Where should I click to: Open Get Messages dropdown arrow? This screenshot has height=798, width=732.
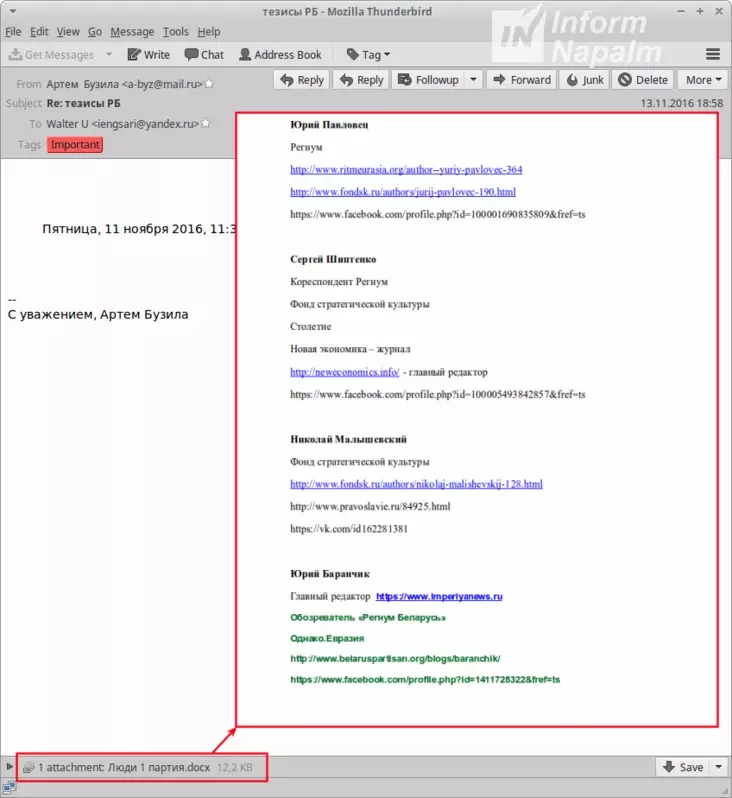tap(109, 54)
